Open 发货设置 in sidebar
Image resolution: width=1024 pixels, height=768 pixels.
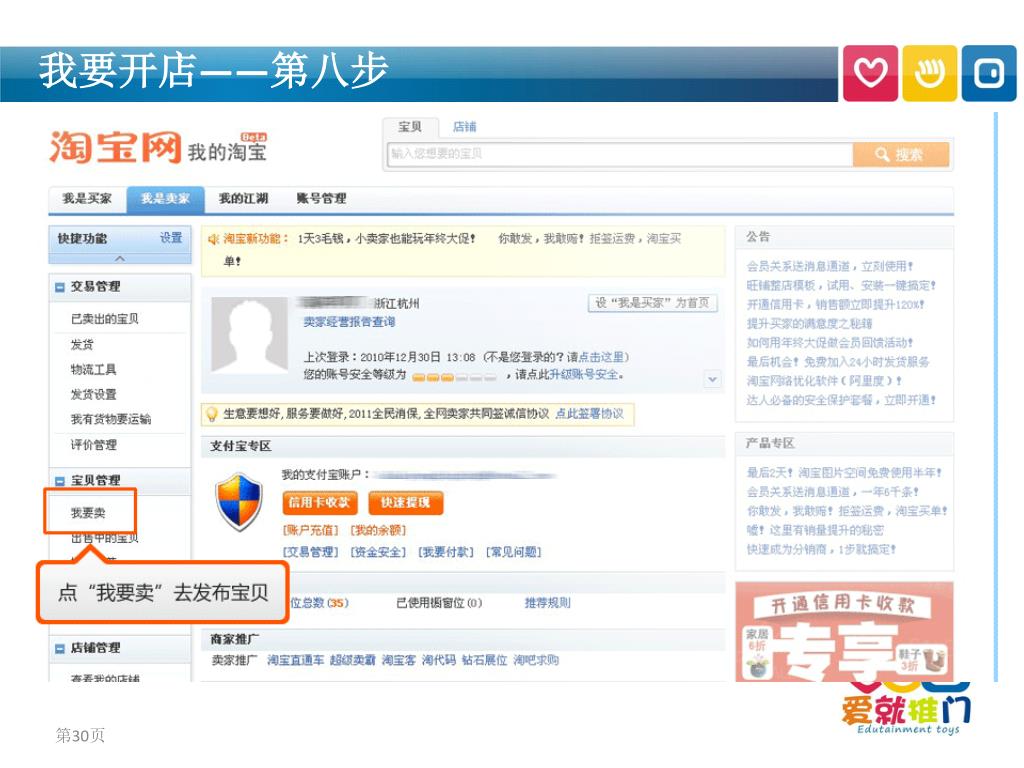coord(93,394)
